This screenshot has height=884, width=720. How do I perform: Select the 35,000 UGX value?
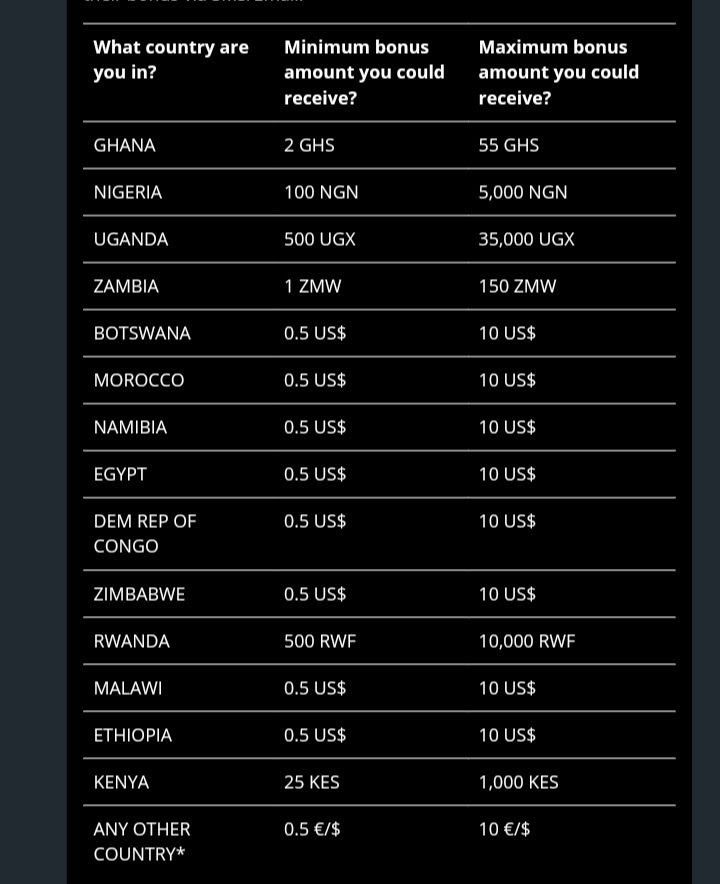coord(527,239)
